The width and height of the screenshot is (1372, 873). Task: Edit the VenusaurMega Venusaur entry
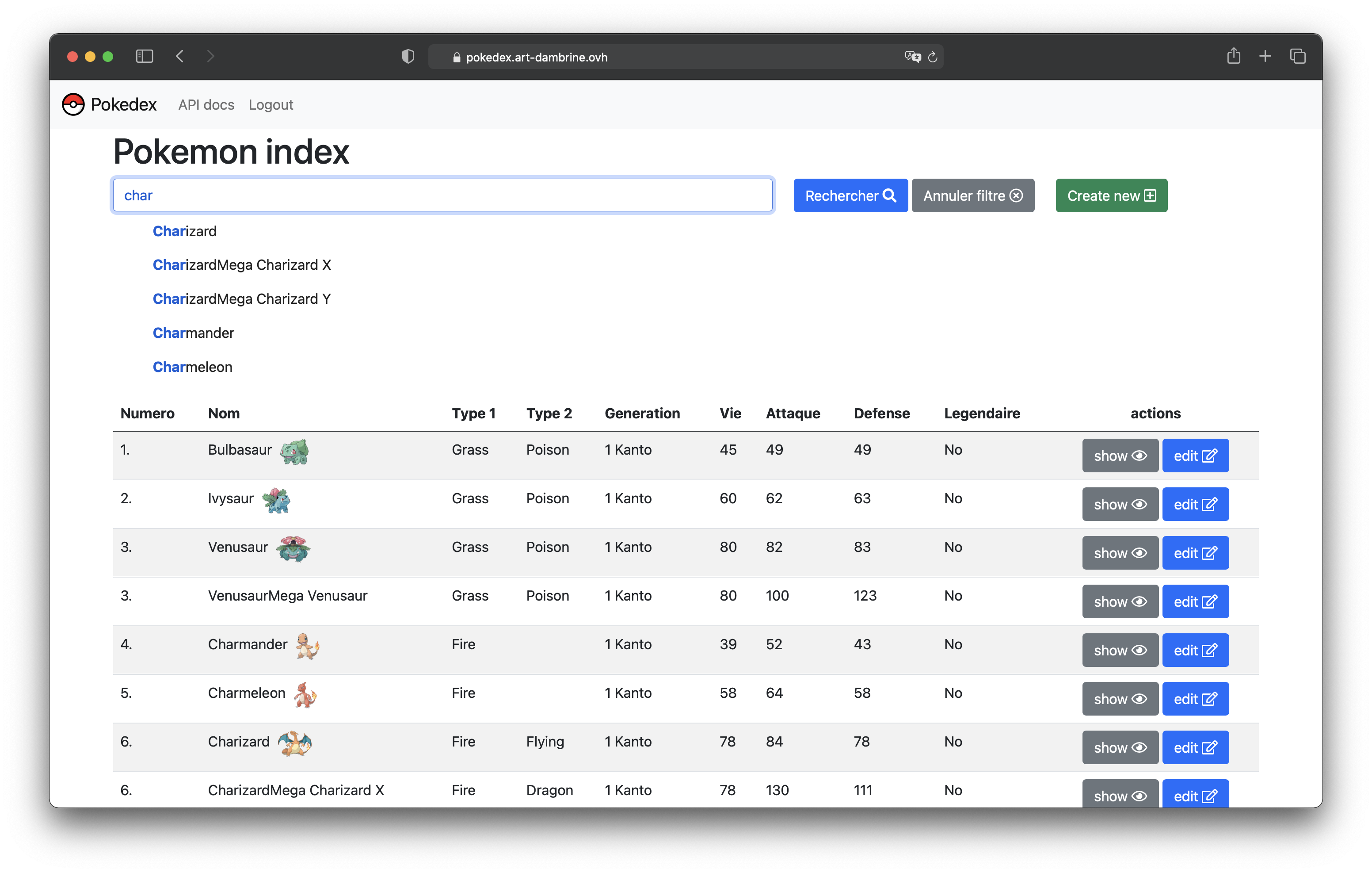[x=1195, y=601]
